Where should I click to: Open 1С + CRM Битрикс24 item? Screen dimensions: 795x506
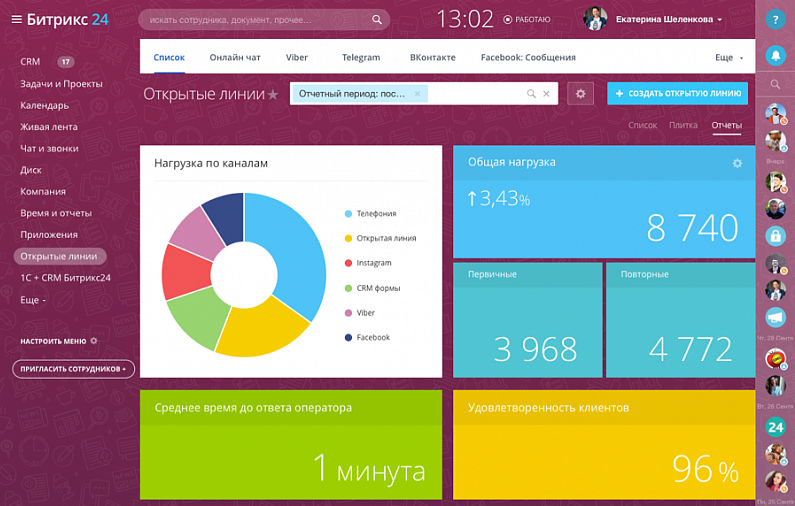pyautogui.click(x=65, y=278)
